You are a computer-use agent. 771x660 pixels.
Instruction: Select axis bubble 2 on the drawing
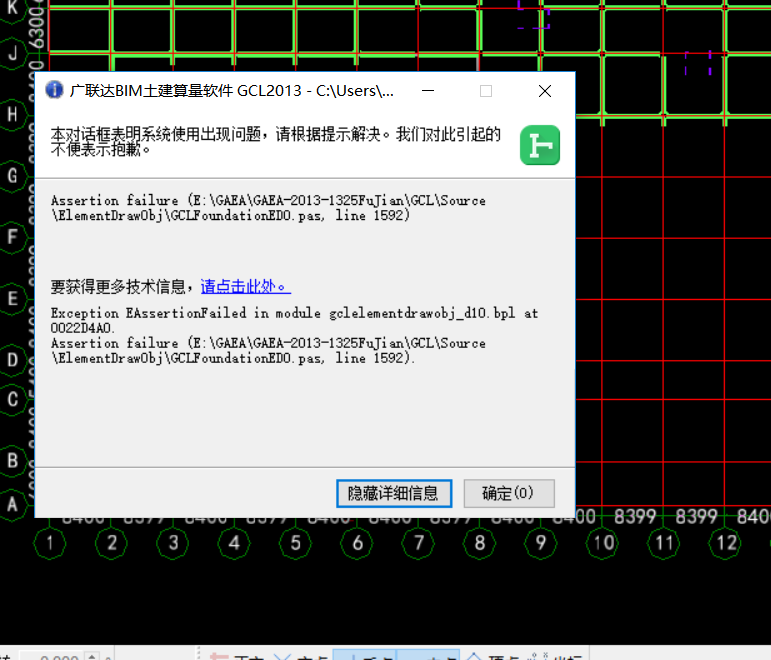[112, 543]
